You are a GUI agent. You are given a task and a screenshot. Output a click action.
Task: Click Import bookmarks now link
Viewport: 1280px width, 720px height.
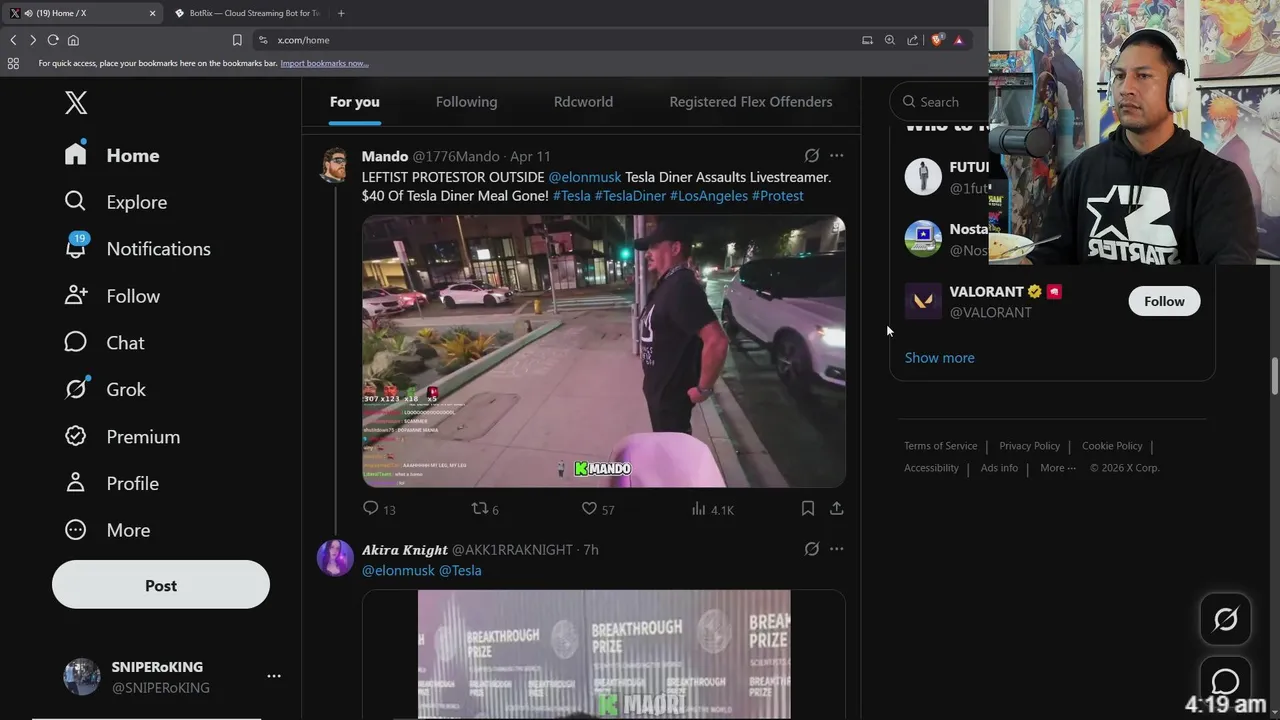[324, 63]
